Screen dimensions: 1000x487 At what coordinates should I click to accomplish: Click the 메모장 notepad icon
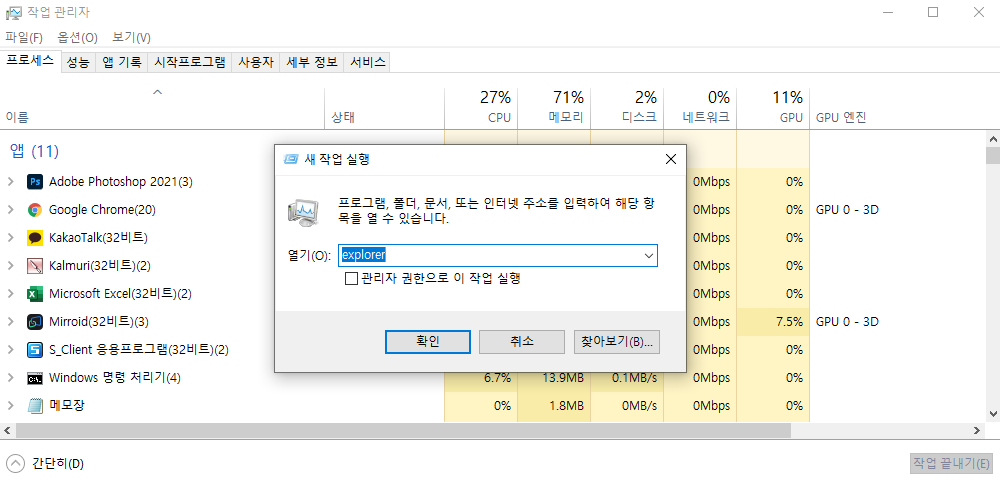34,405
